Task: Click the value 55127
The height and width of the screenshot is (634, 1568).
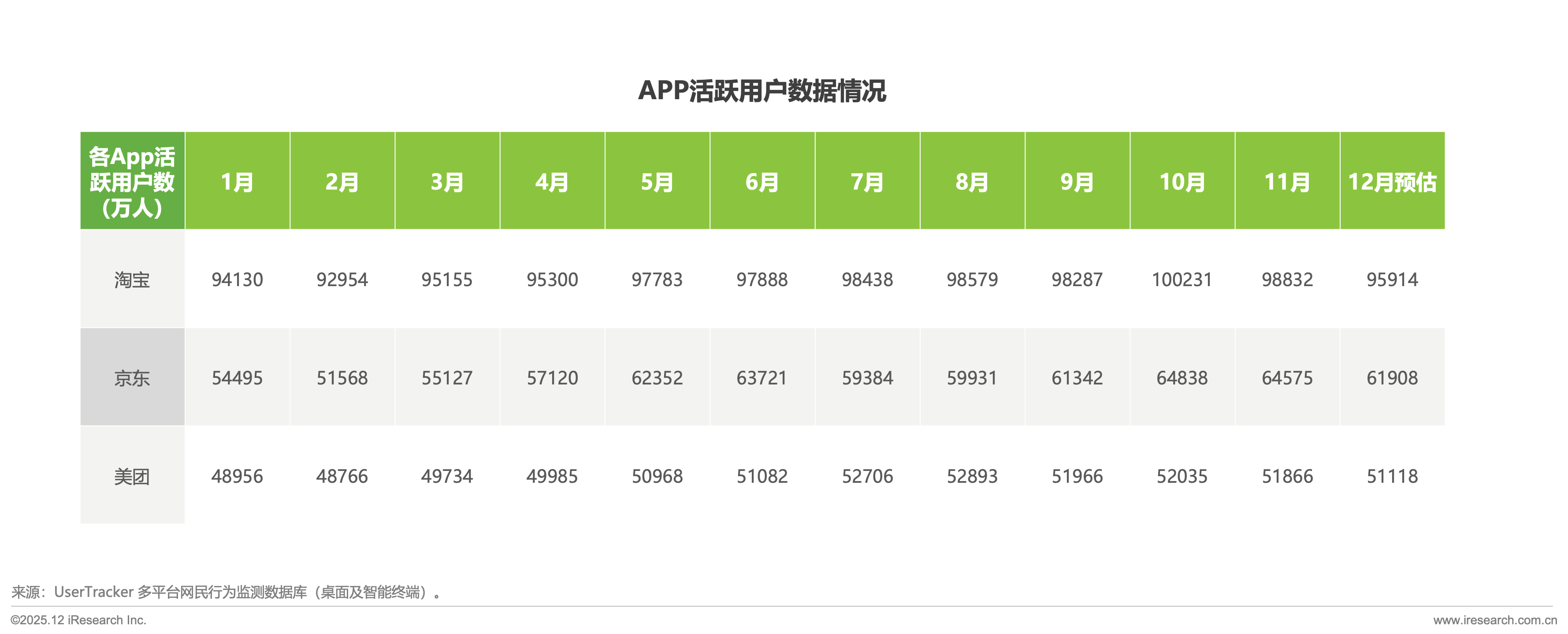Action: point(447,377)
